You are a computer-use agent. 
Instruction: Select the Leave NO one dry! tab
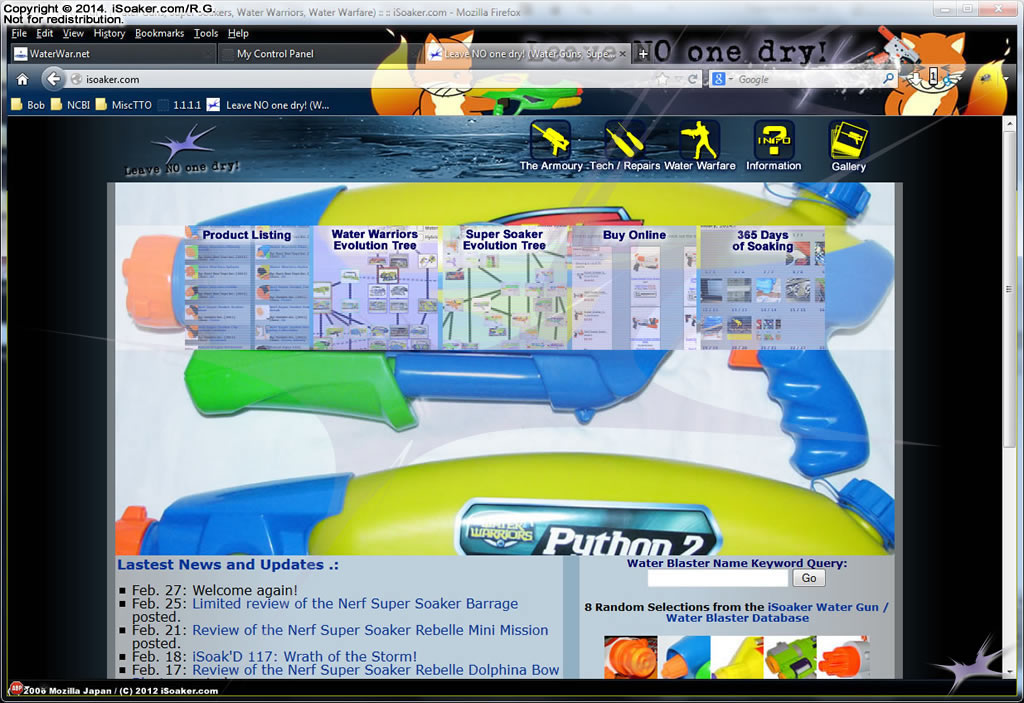coord(526,54)
